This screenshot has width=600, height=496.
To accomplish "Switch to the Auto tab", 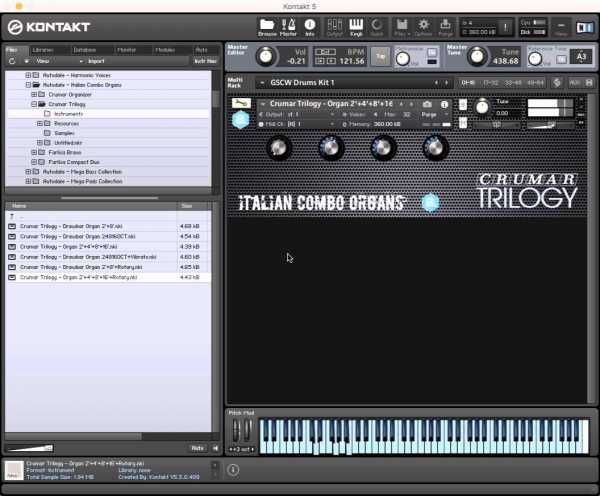I will (x=203, y=50).
